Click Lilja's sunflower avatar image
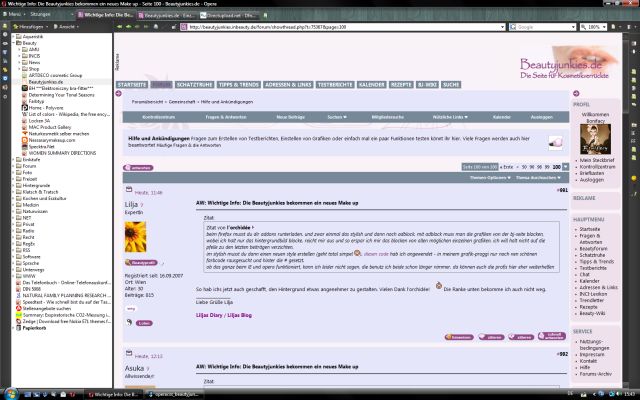Image resolution: width=640 pixels, height=400 pixels. click(x=135, y=236)
